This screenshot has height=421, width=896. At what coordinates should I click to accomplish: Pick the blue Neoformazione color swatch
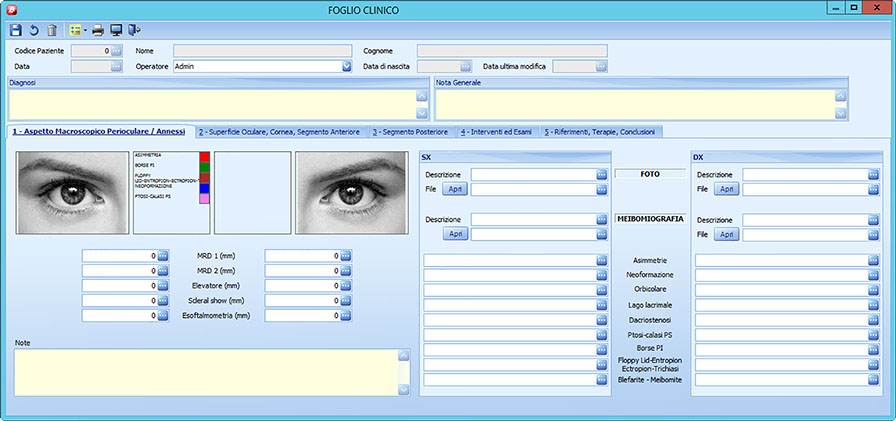click(204, 188)
